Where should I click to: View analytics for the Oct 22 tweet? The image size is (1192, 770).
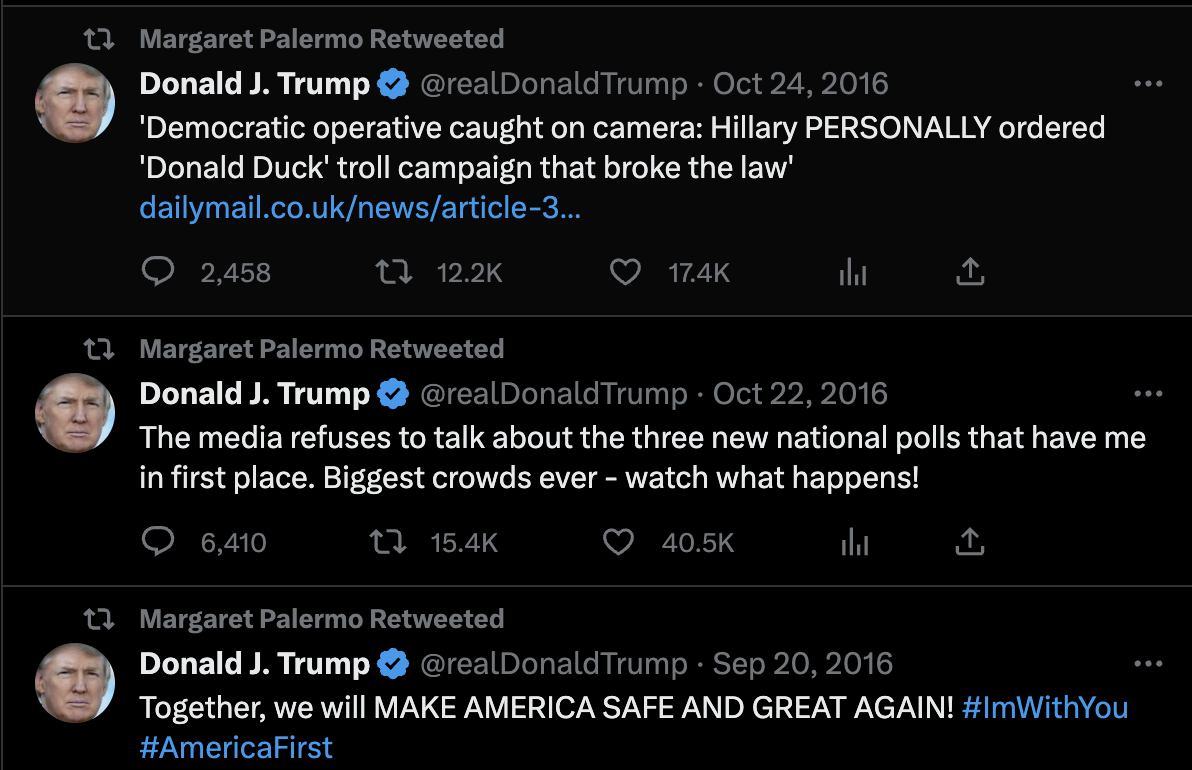(853, 542)
